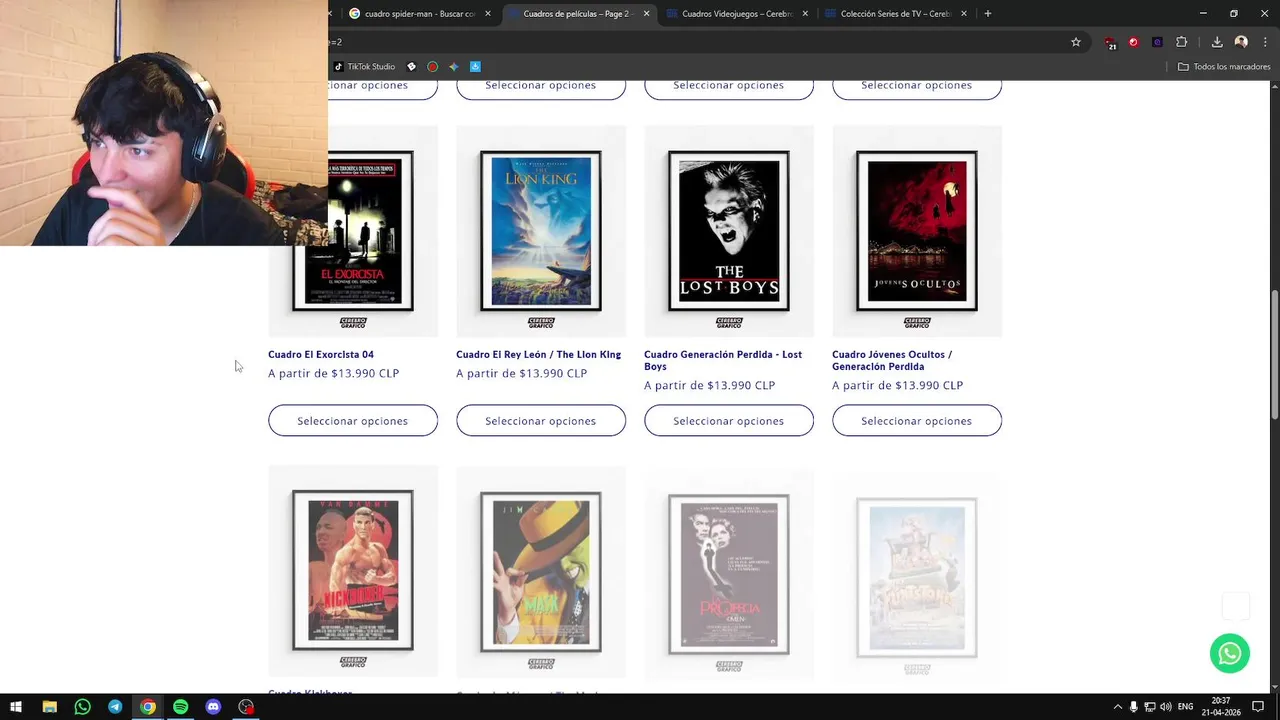Open the last taskbar app with red dot

tap(246, 707)
